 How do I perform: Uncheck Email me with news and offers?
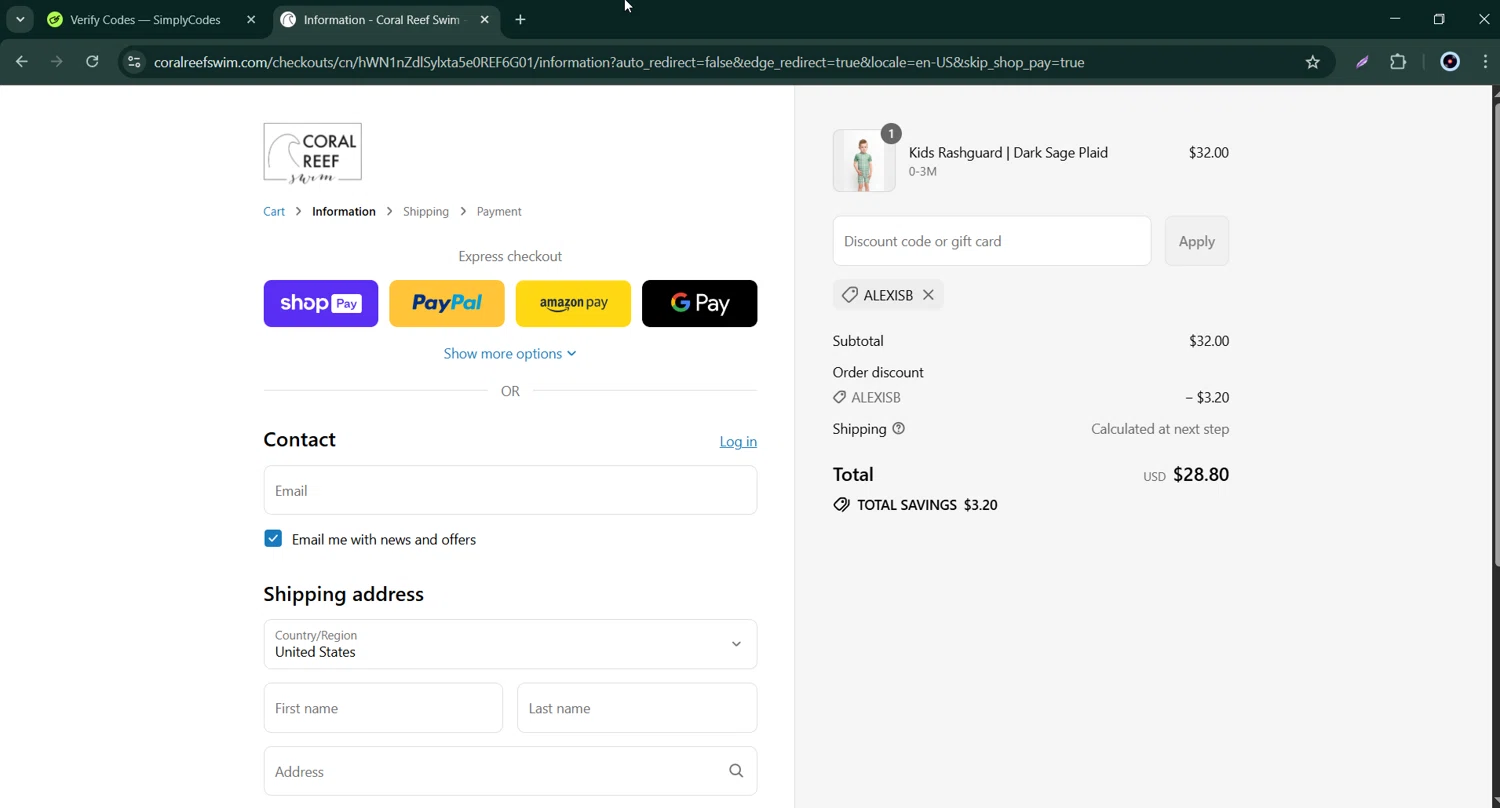[x=273, y=538]
